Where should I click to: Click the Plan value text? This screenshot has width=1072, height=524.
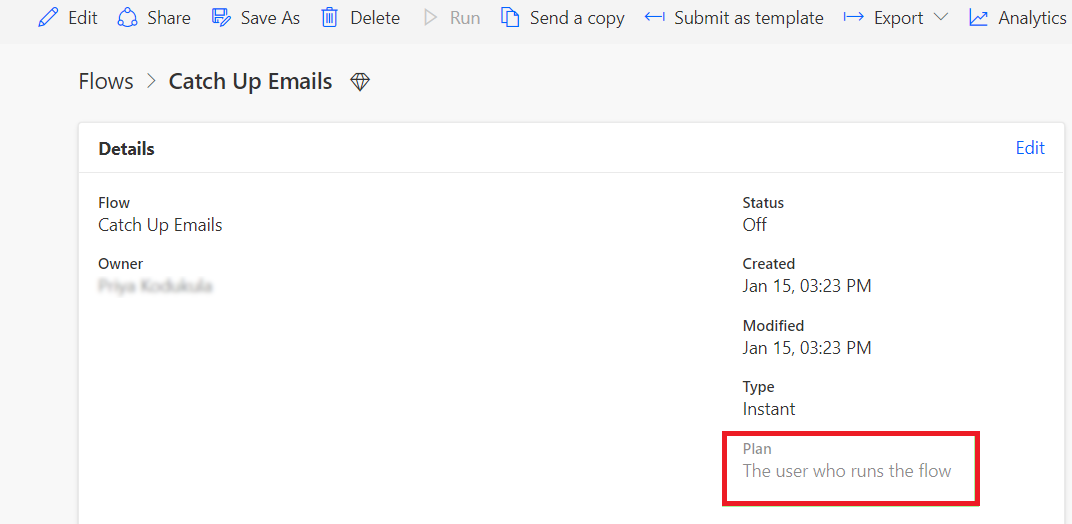846,471
